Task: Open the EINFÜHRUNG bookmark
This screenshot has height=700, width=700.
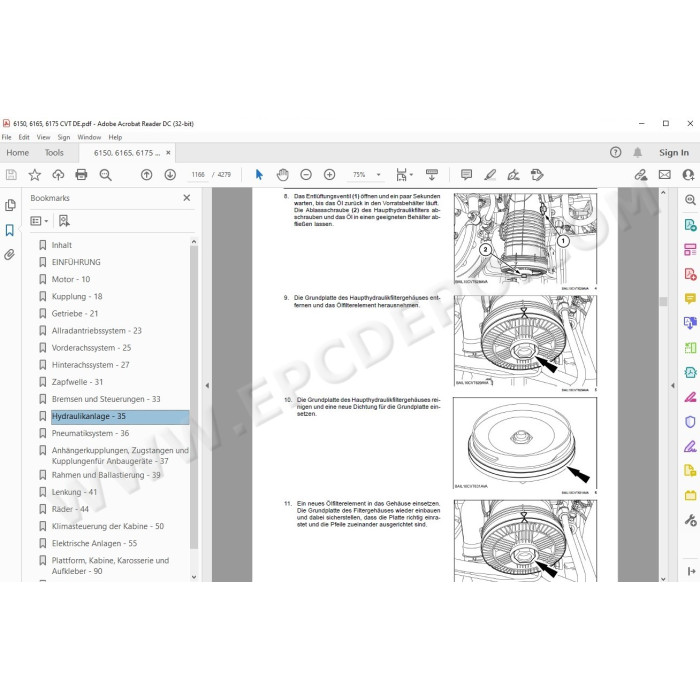Action: 76,262
